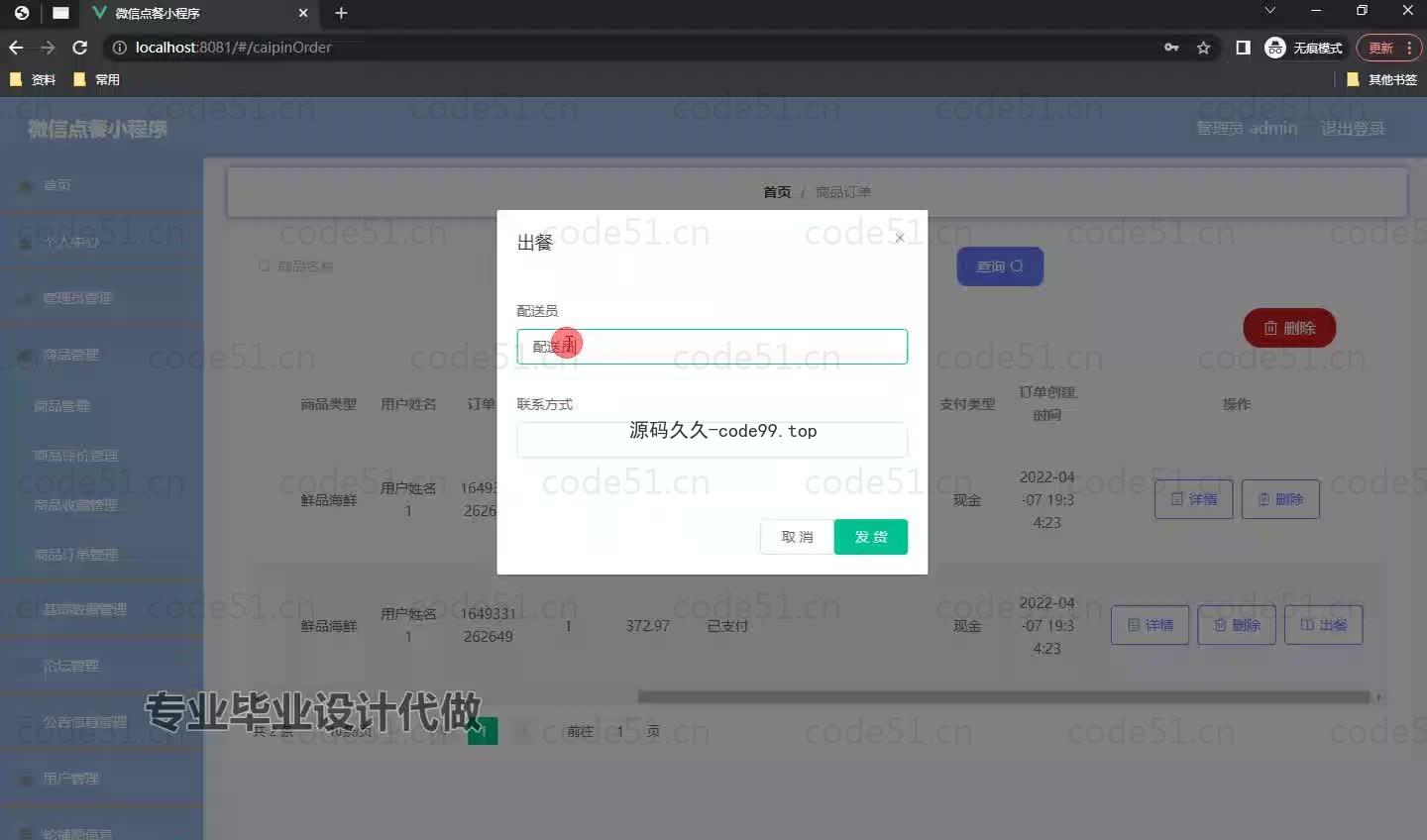This screenshot has width=1427, height=840.
Task: Click the browser forward arrow
Action: point(48,48)
